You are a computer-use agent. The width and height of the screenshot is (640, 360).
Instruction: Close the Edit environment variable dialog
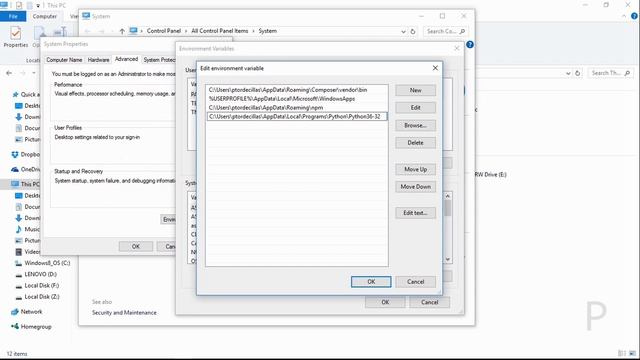tap(435, 68)
